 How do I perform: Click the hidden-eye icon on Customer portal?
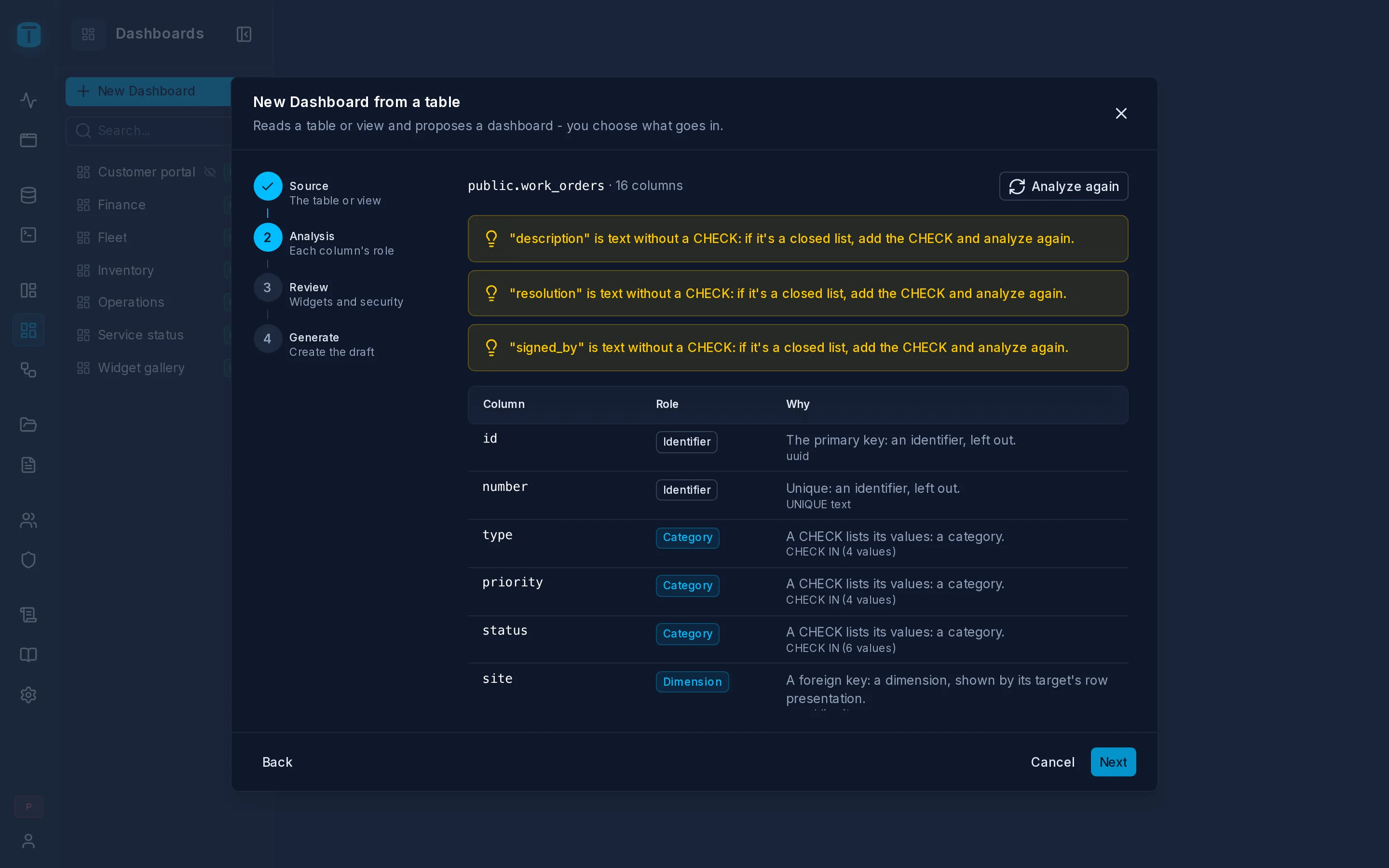210,172
